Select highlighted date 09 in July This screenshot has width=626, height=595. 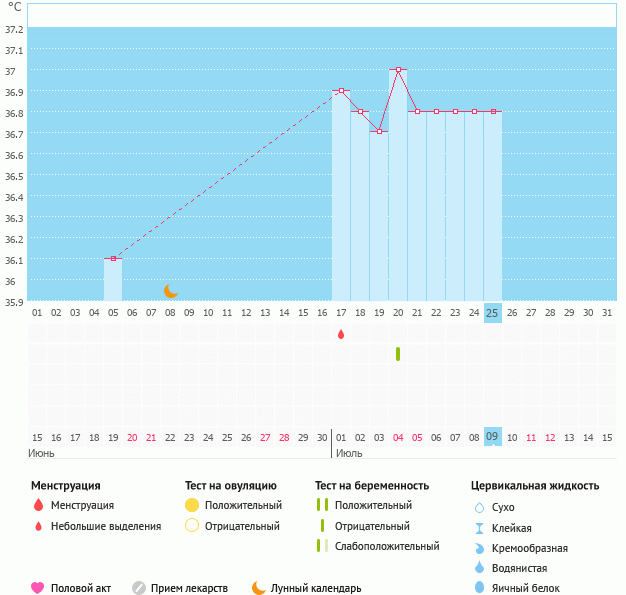pyautogui.click(x=492, y=437)
